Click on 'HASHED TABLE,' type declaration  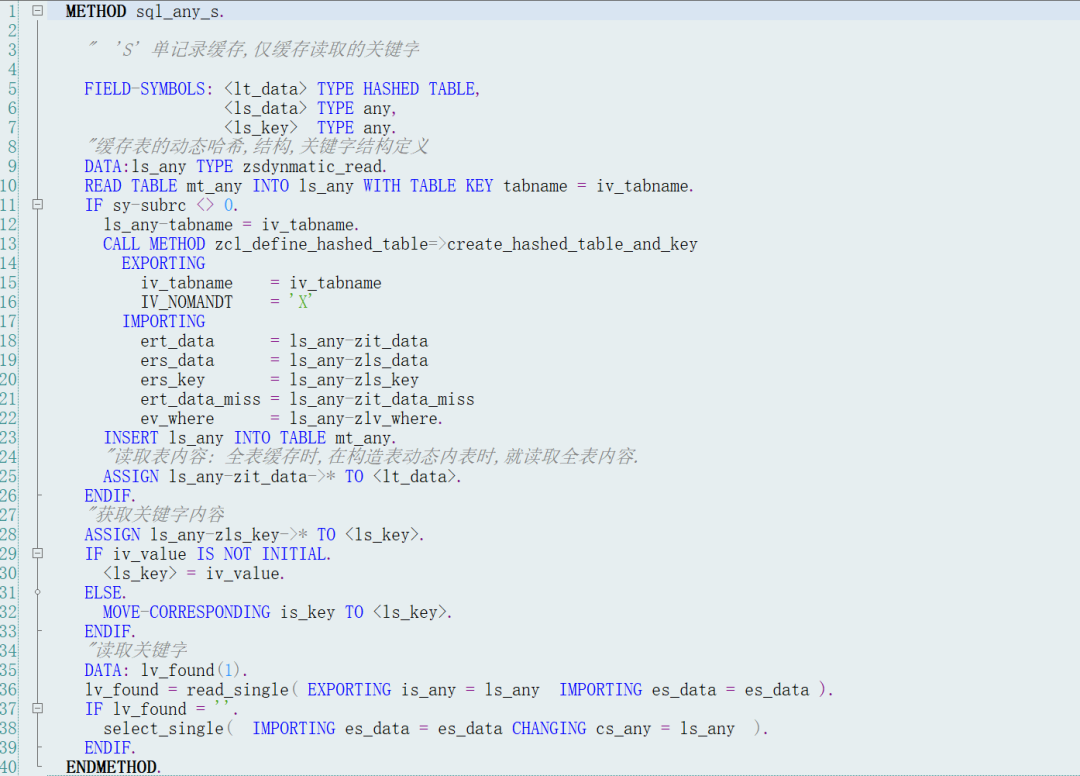click(x=422, y=89)
